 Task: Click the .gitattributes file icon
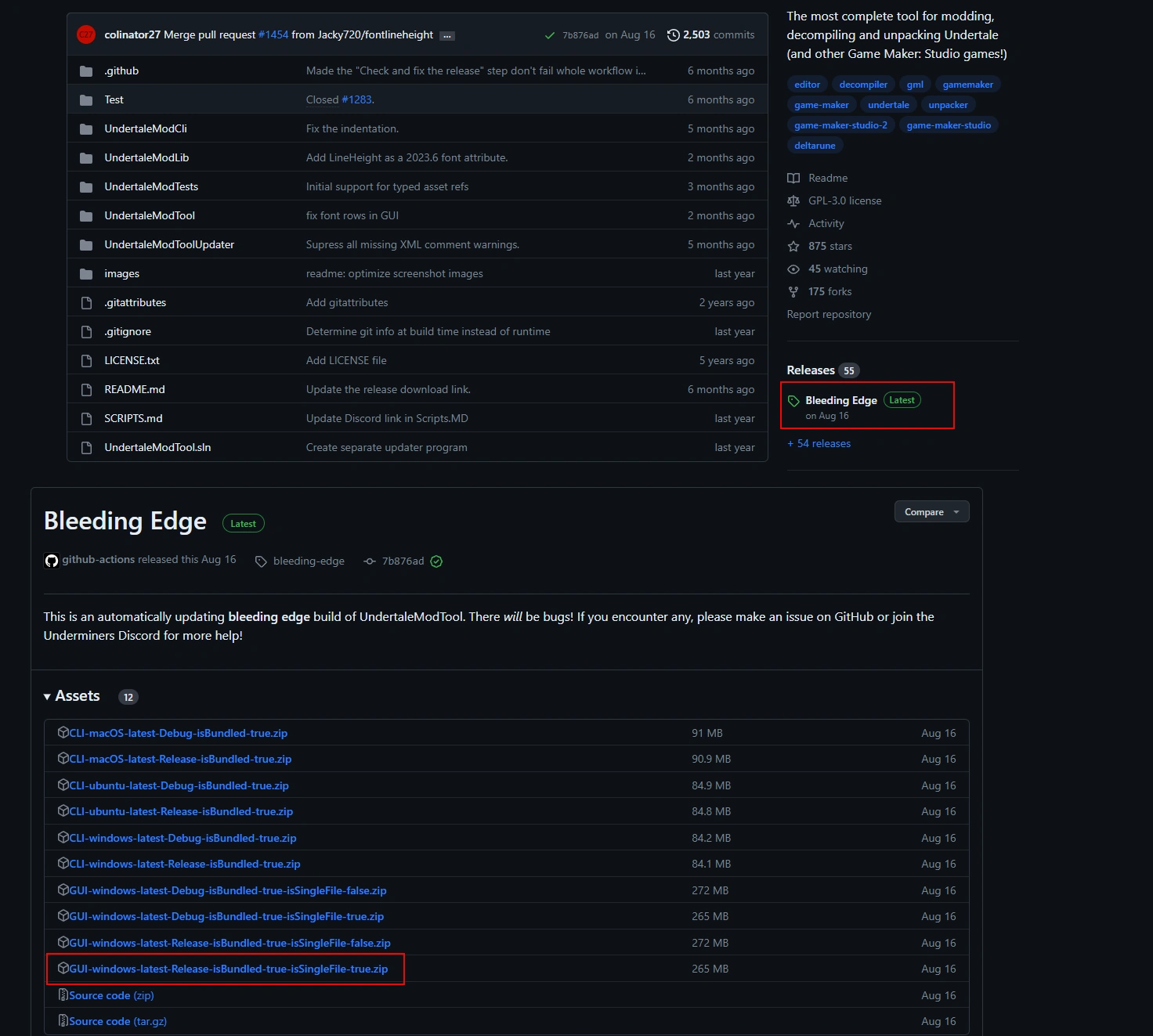(x=86, y=303)
